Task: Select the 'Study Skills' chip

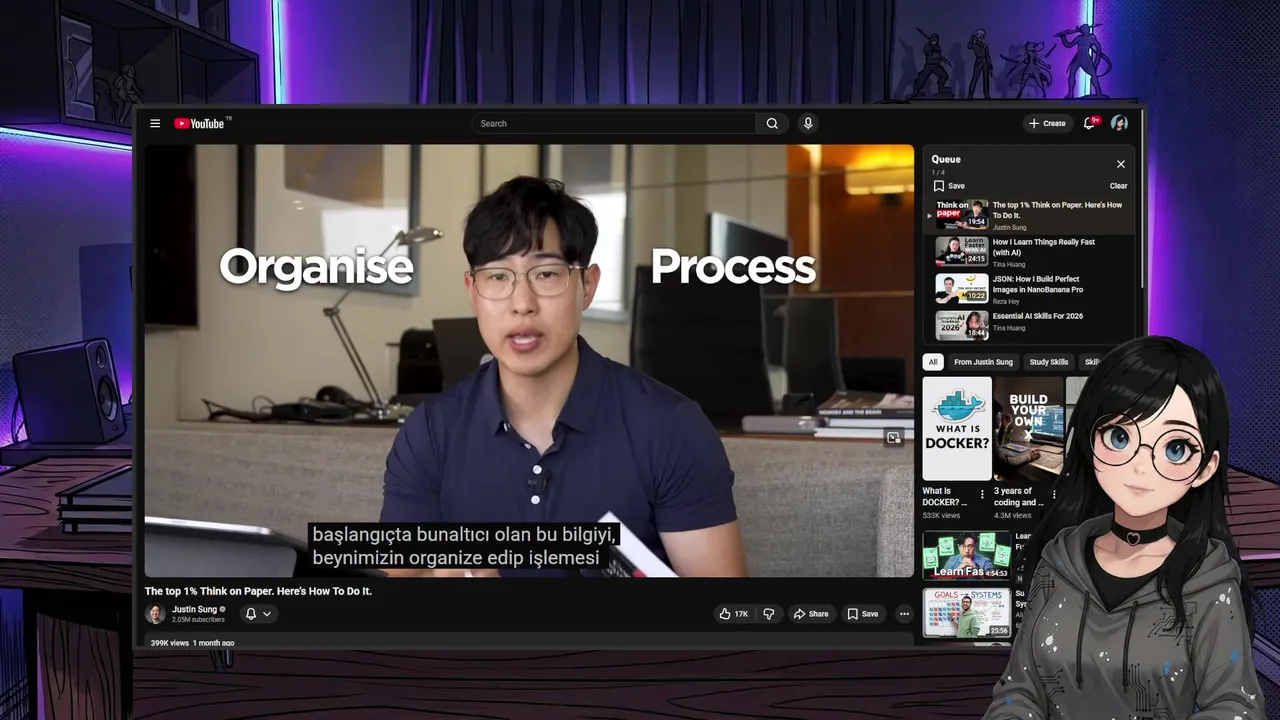Action: click(x=1049, y=362)
